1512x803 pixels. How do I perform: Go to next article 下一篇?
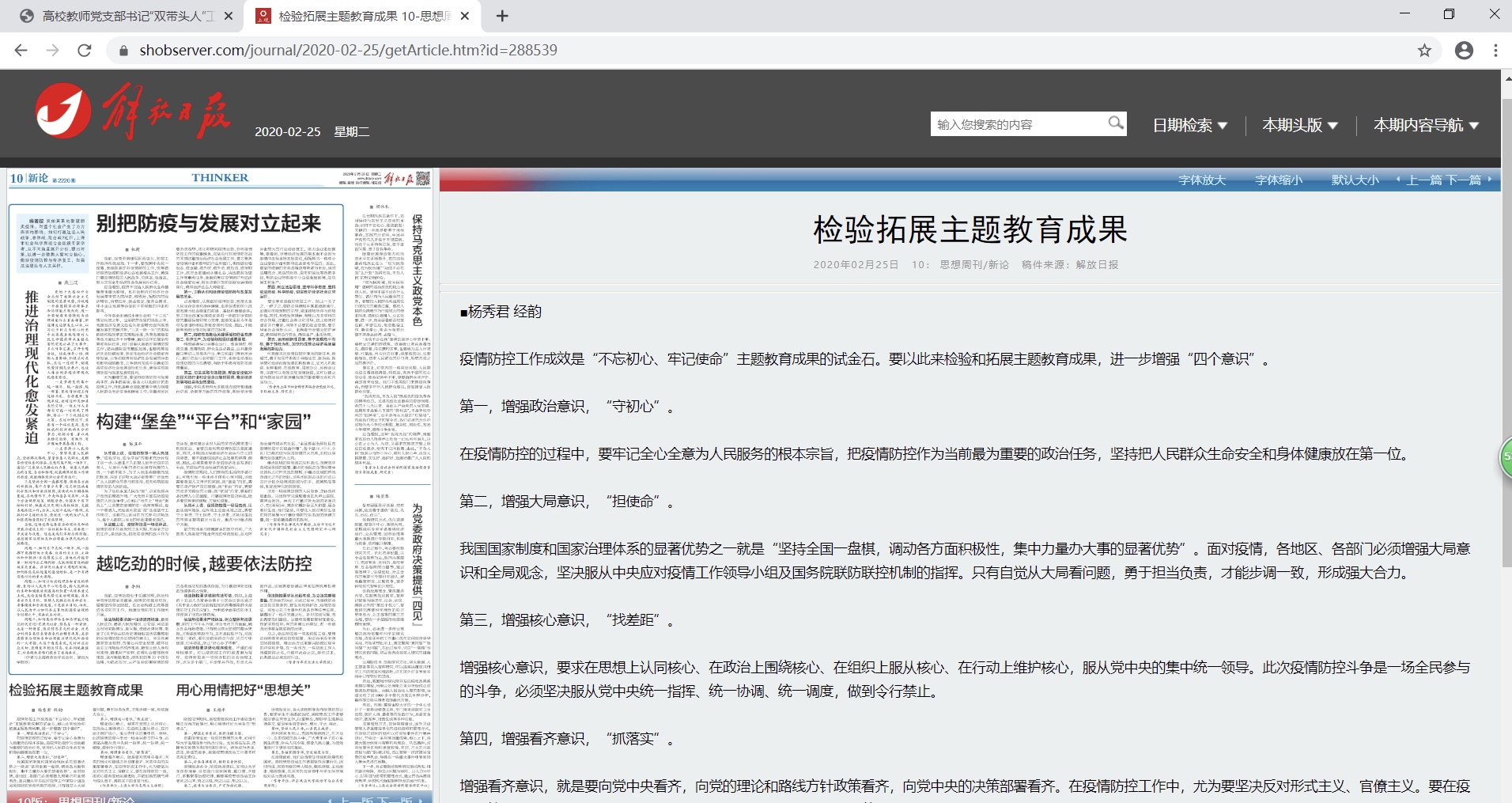tap(1465, 180)
